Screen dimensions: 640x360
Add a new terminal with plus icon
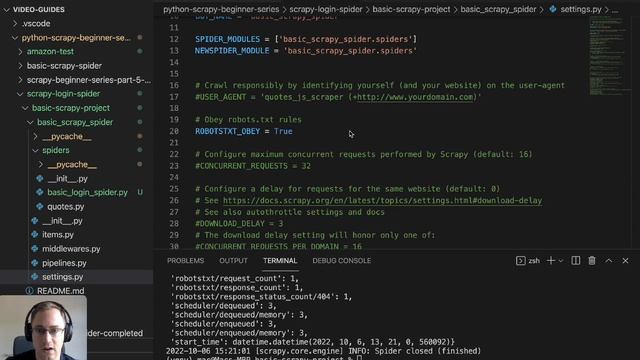point(551,260)
